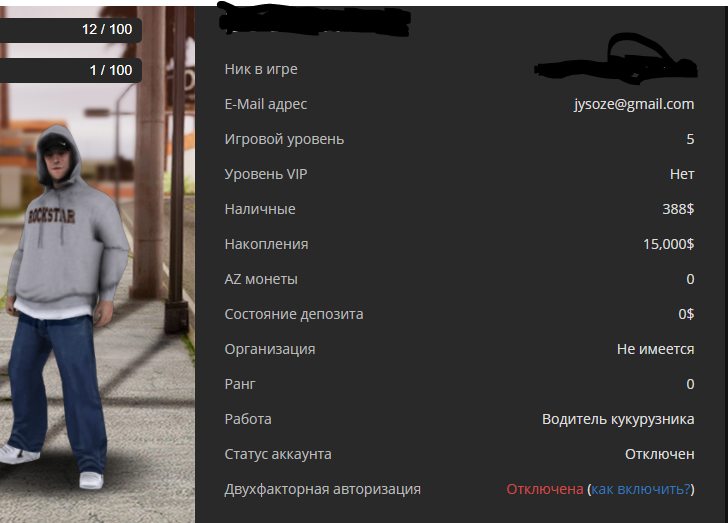The width and height of the screenshot is (728, 523).
Task: Click the Работа value Водитель кукурузника
Action: click(618, 419)
